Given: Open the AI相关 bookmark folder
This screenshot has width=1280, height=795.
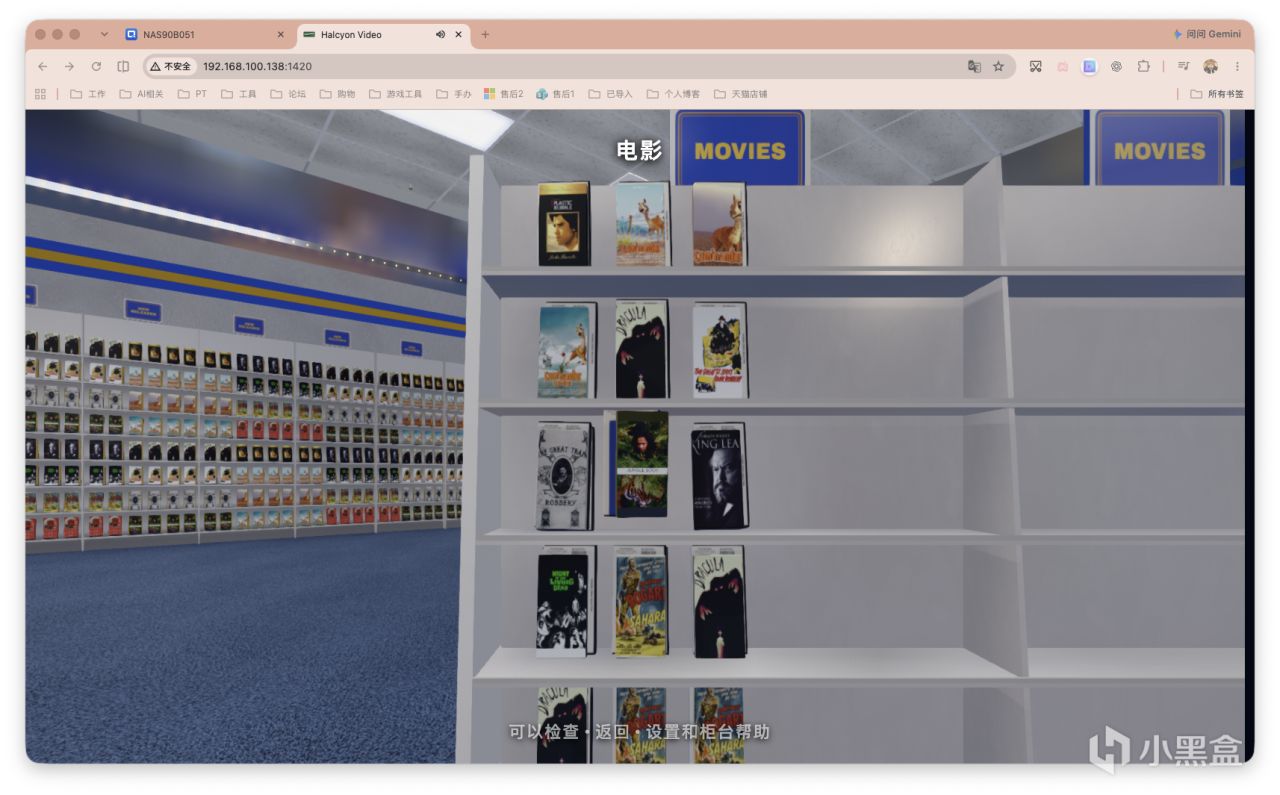Looking at the screenshot, I should point(141,94).
